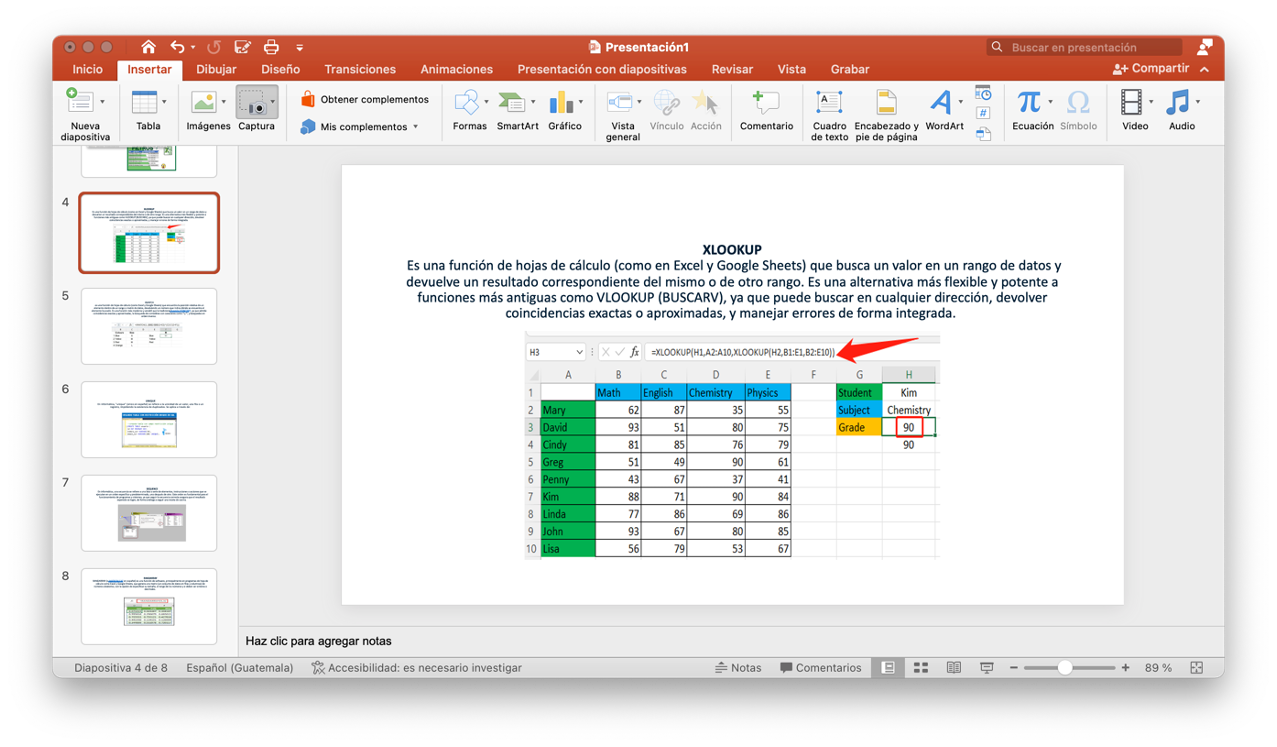Open the Diseño ribbon tab
The height and width of the screenshot is (747, 1277).
[280, 69]
